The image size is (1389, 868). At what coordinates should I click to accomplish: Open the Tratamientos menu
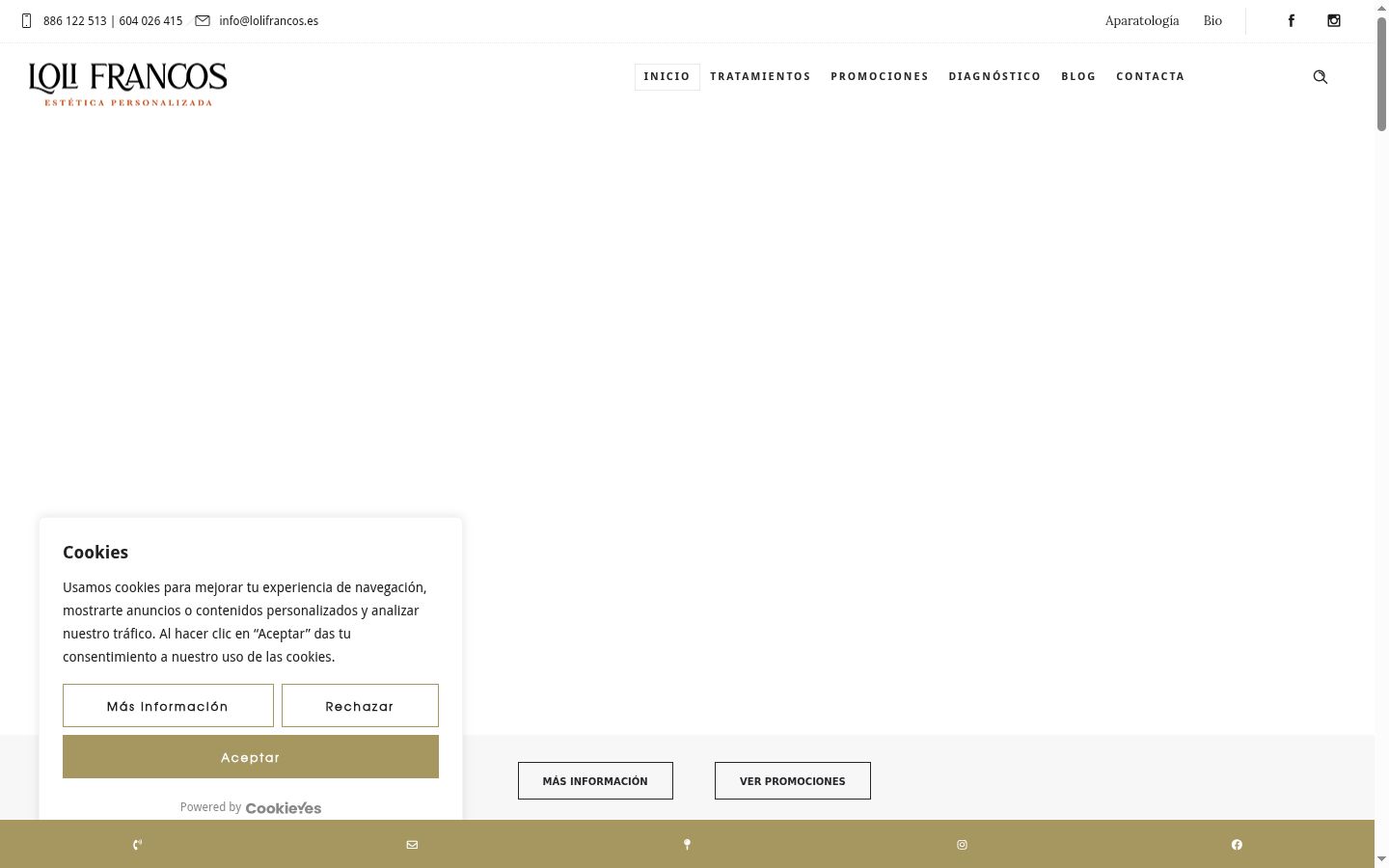tap(760, 77)
